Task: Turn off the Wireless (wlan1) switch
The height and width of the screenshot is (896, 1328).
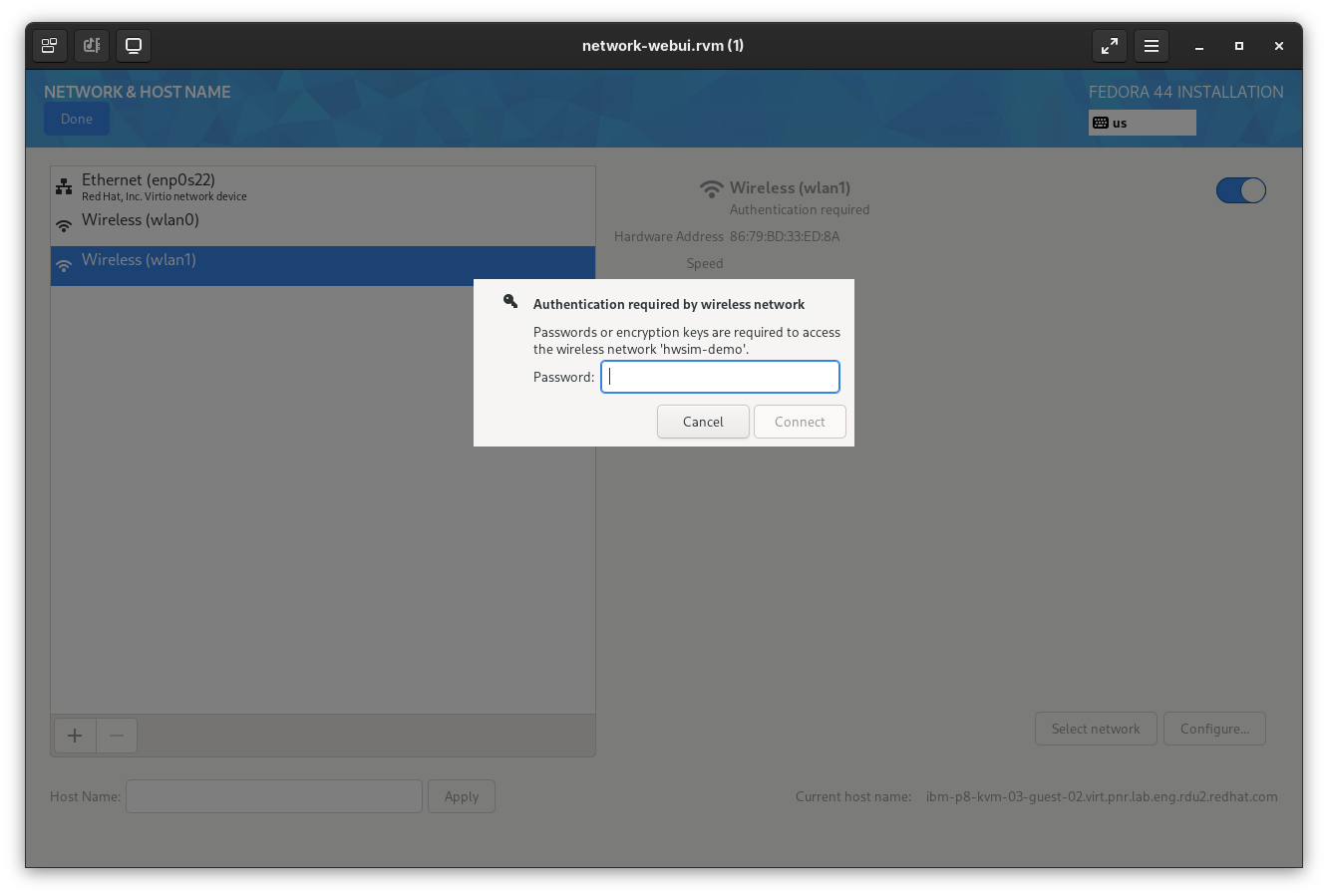Action: point(1241,190)
